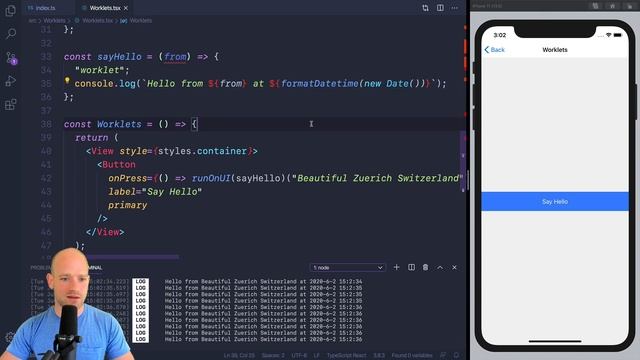Viewport: 640px width, 360px height.
Task: Create a new terminal with plus icon
Action: point(396,267)
